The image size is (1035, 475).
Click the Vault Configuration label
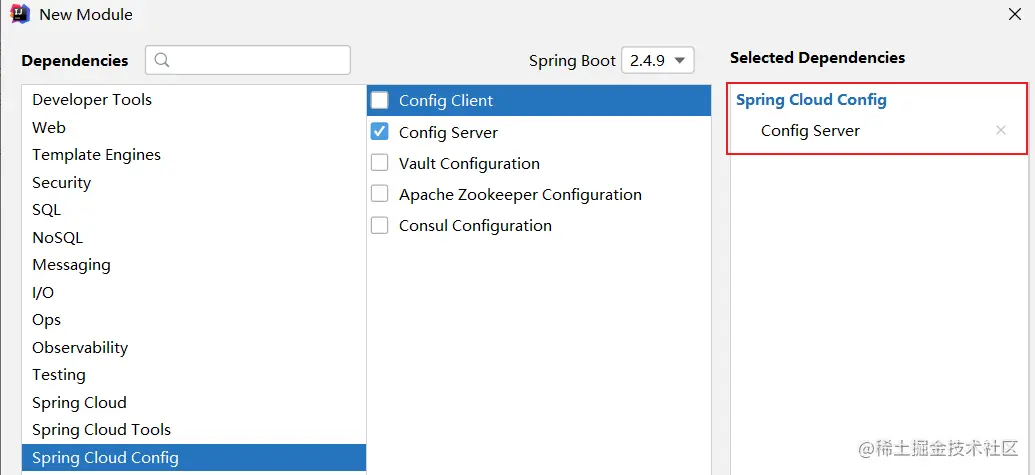point(469,164)
